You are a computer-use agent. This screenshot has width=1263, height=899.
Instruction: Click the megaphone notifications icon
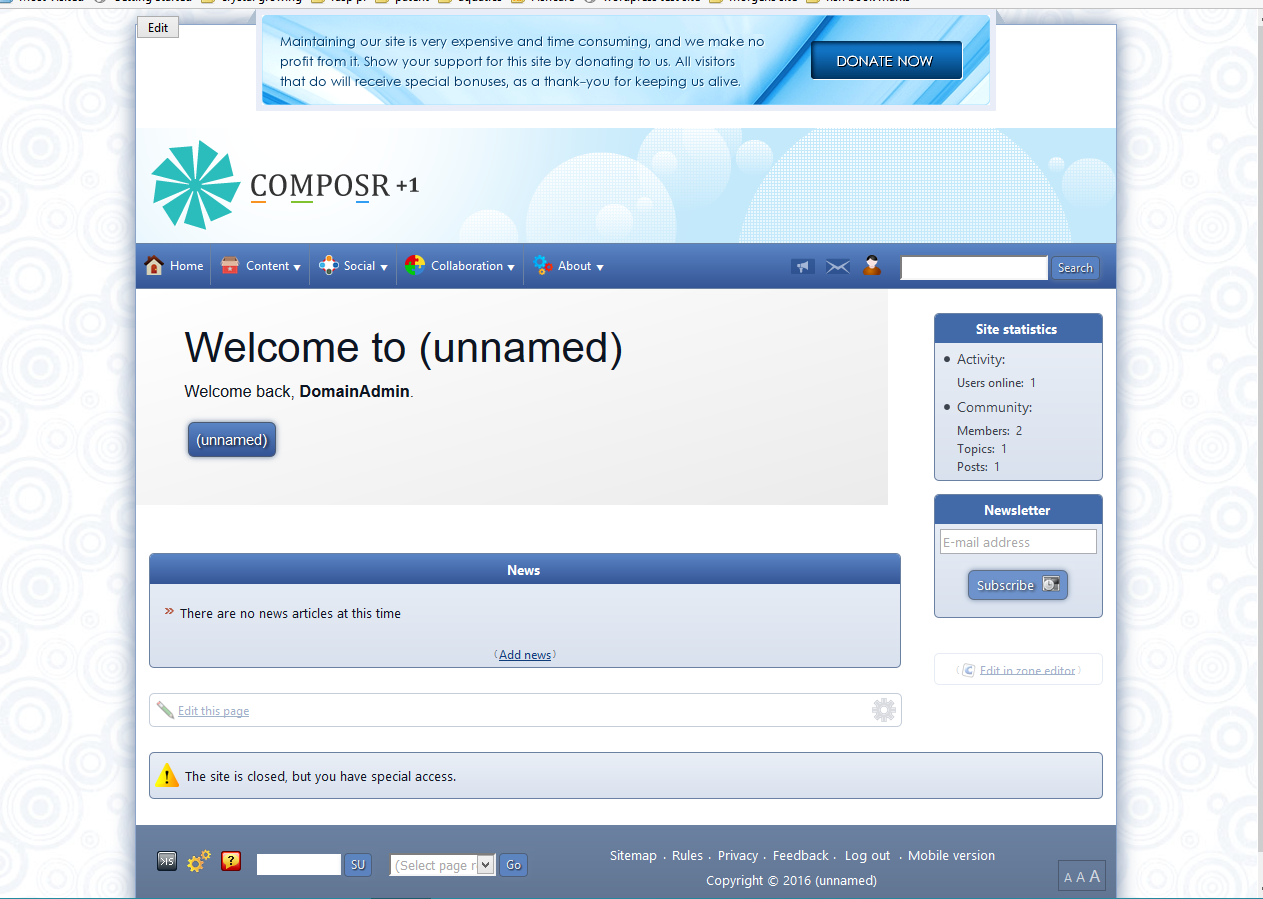802,267
